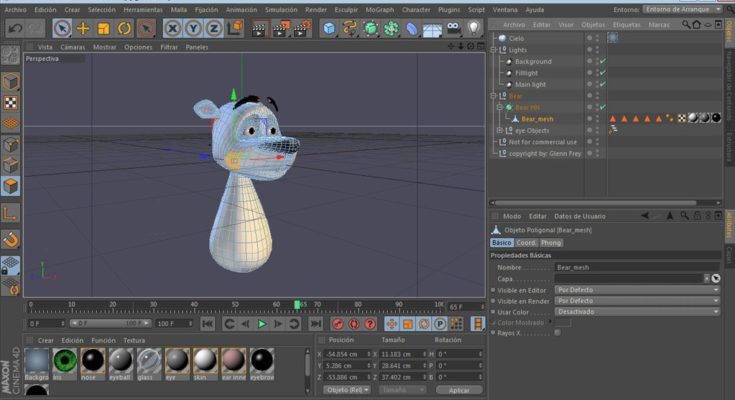Open viewport Cámaras menu
The image size is (735, 400).
[x=73, y=47]
